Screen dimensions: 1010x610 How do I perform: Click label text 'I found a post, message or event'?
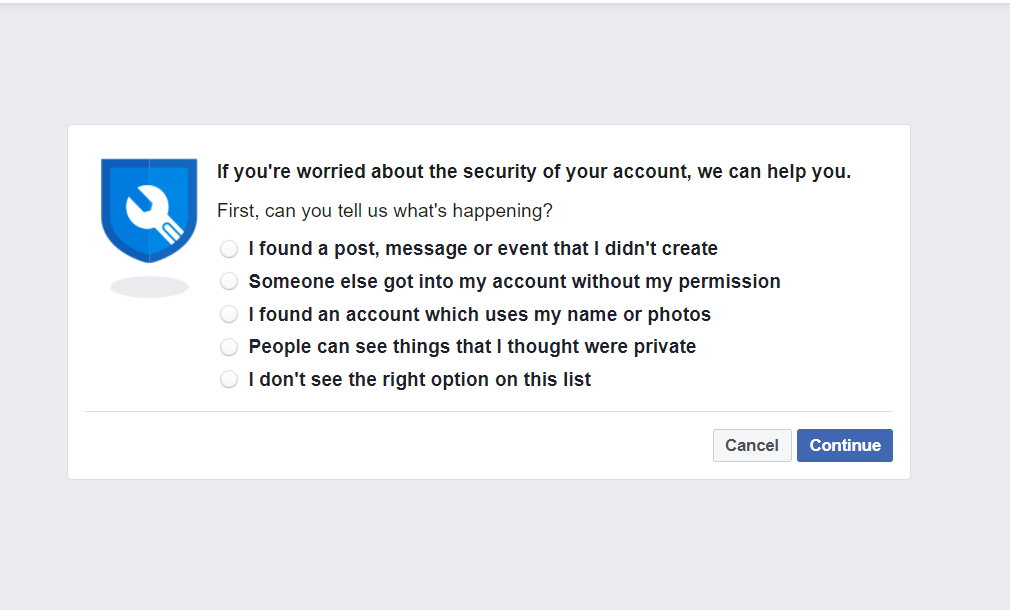(x=483, y=249)
